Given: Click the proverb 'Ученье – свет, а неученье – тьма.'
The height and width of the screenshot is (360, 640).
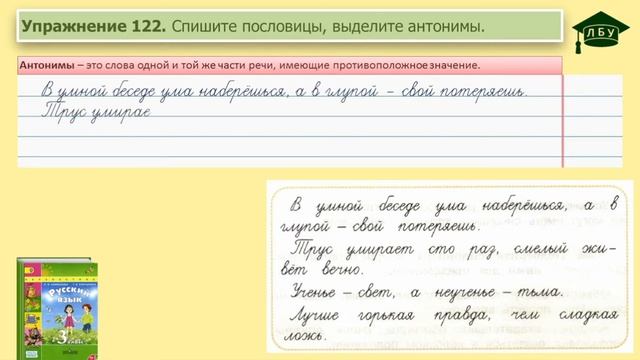Looking at the screenshot, I should tap(427, 291).
